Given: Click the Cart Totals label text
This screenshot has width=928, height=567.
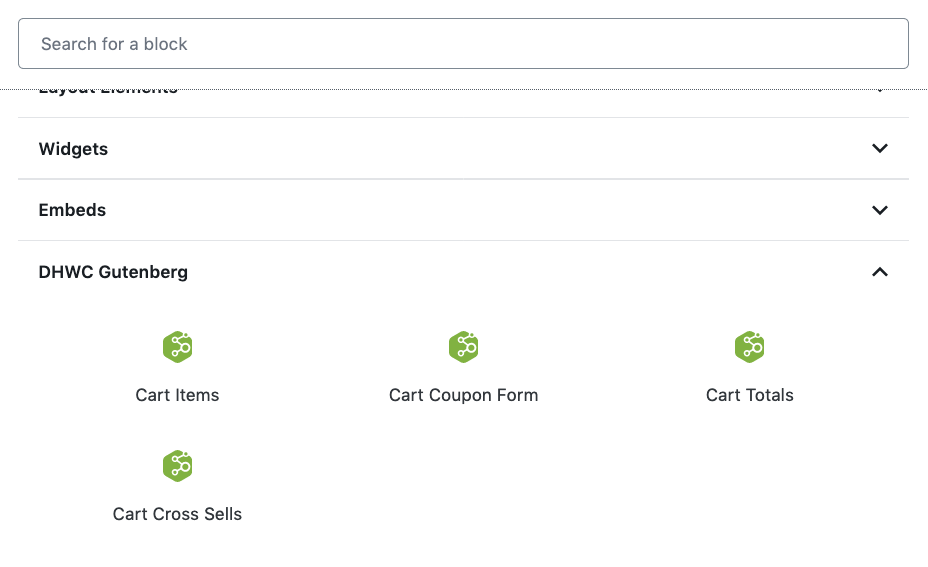Looking at the screenshot, I should coord(749,395).
